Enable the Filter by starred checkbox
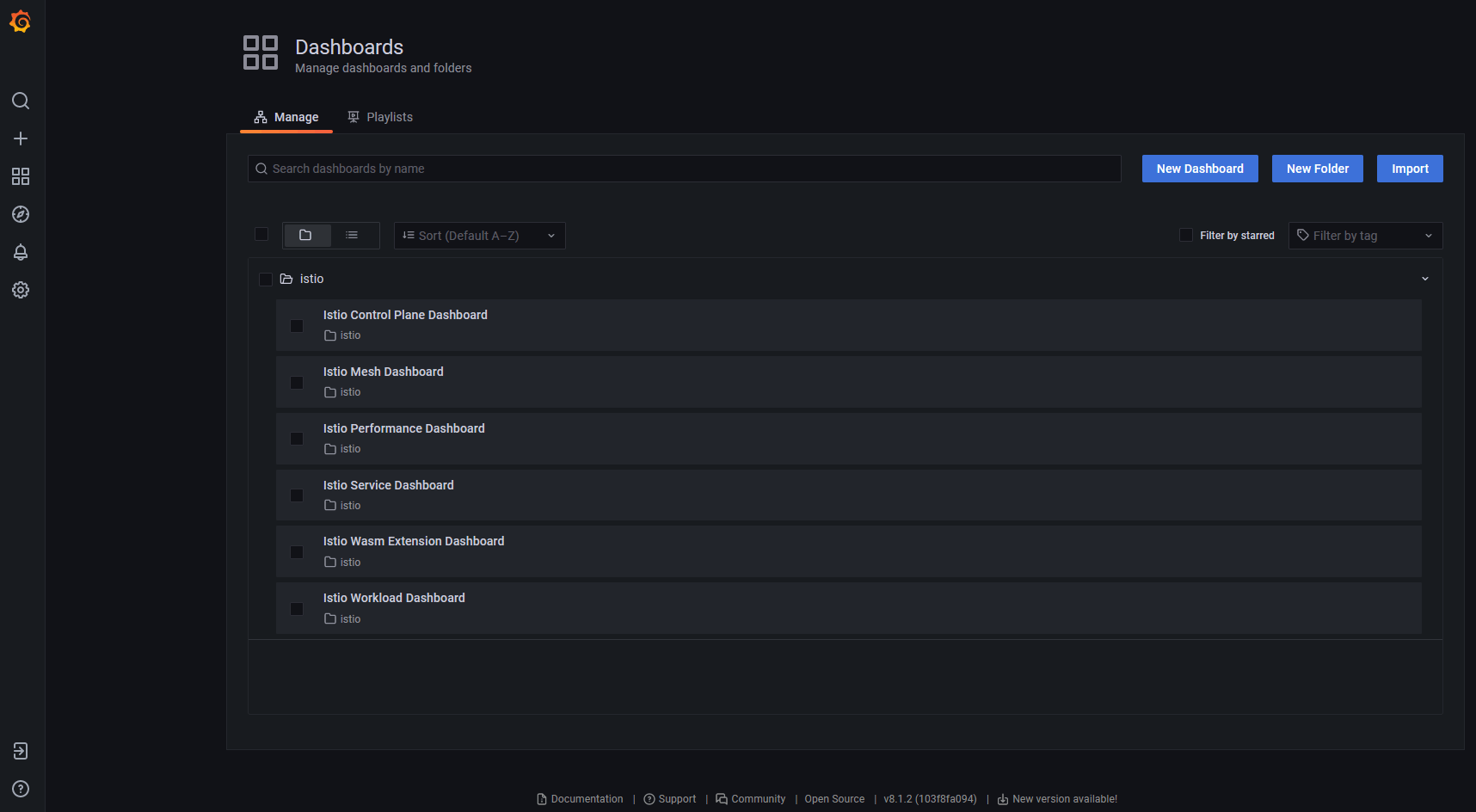 coord(1186,235)
